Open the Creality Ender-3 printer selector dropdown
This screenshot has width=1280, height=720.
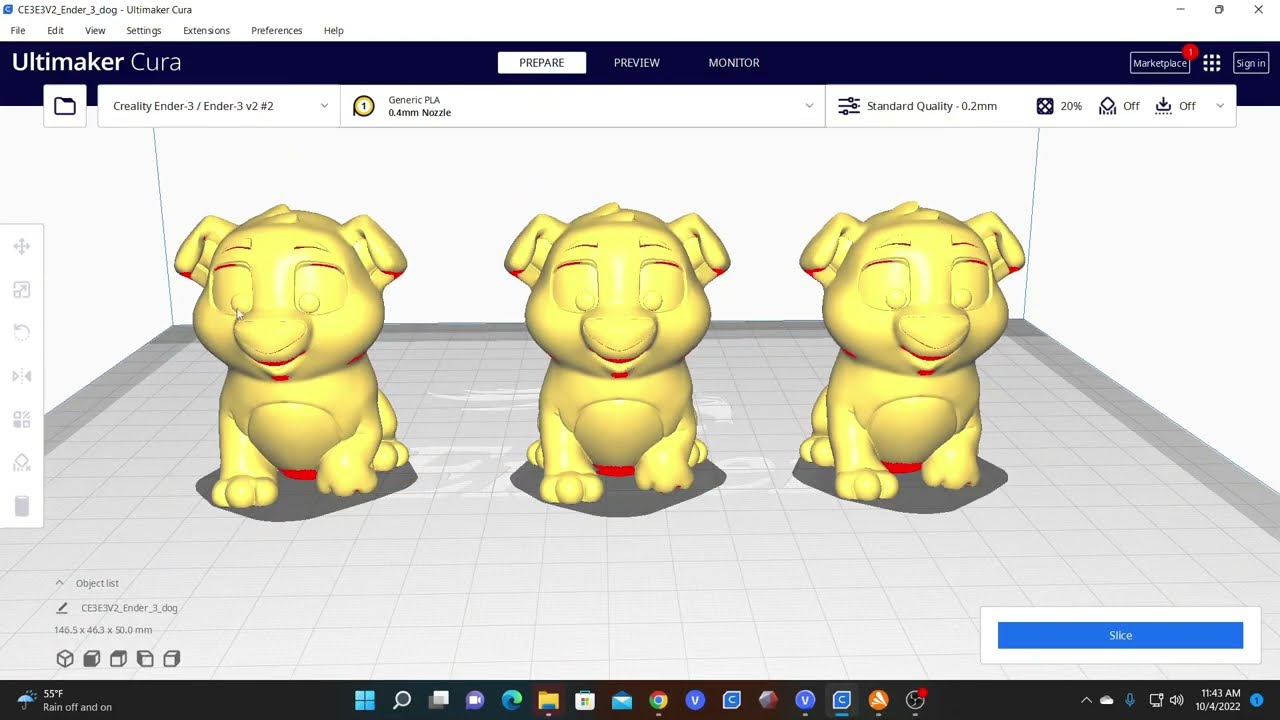219,106
